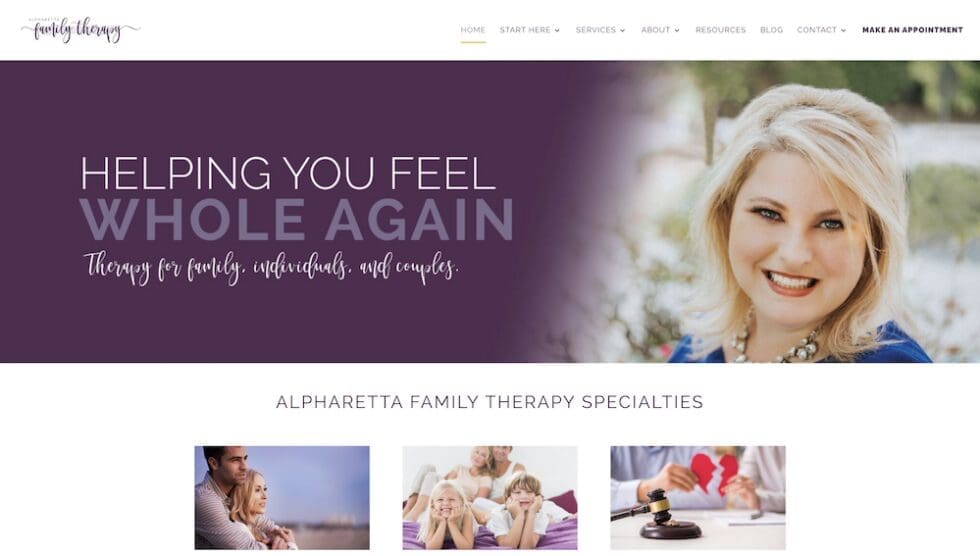Expand the Services dropdown chevron
Screen dimensions: 980x556
pos(622,31)
